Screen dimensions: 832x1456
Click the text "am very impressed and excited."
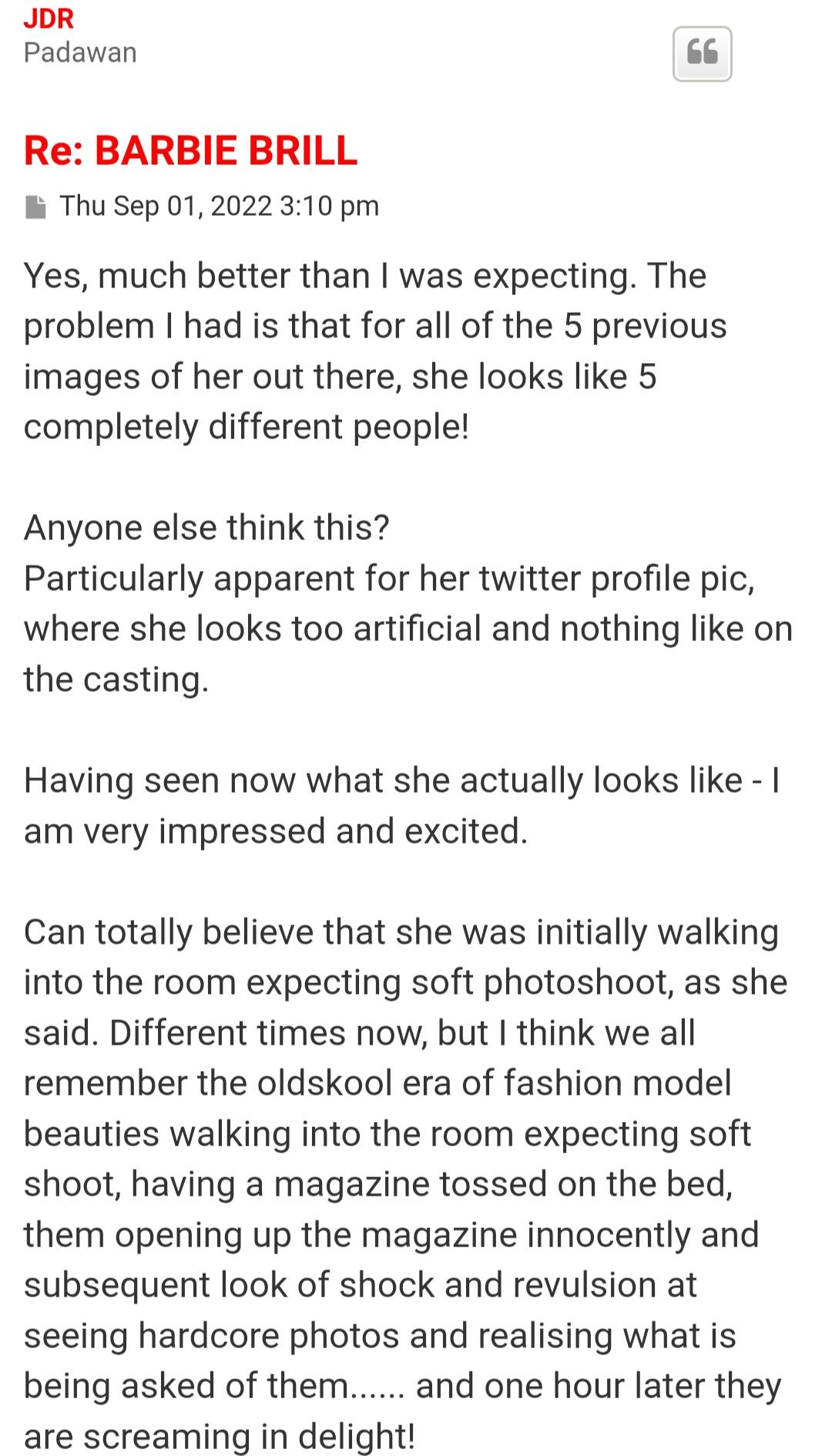tap(276, 831)
